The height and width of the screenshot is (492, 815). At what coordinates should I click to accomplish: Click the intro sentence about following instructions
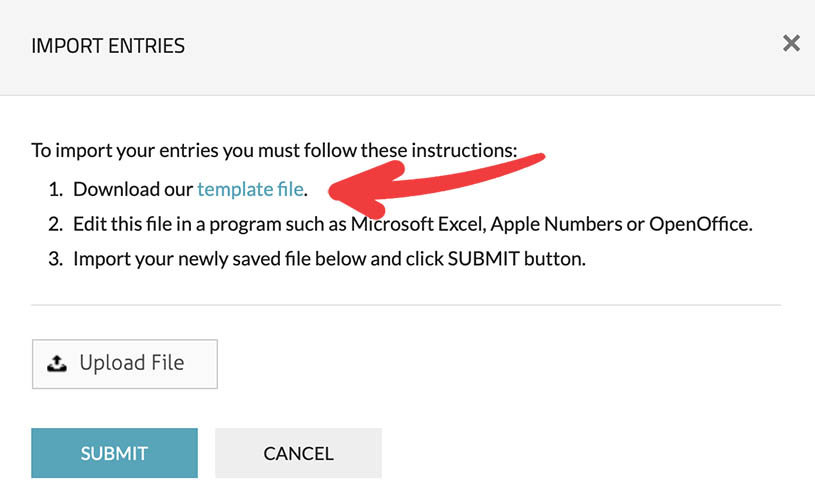click(x=274, y=152)
